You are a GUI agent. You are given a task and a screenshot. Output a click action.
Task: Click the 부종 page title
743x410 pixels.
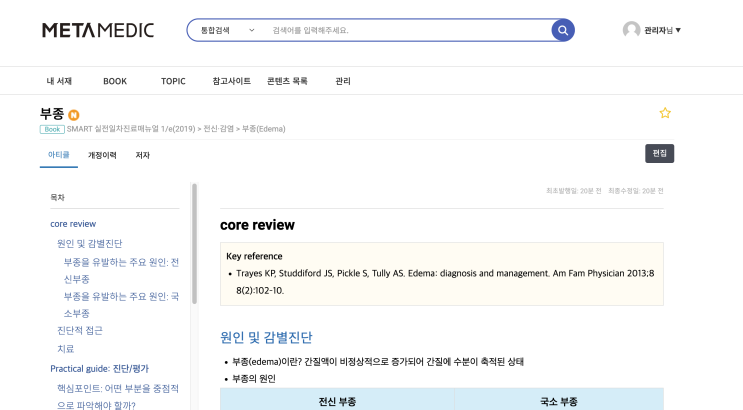click(x=52, y=114)
